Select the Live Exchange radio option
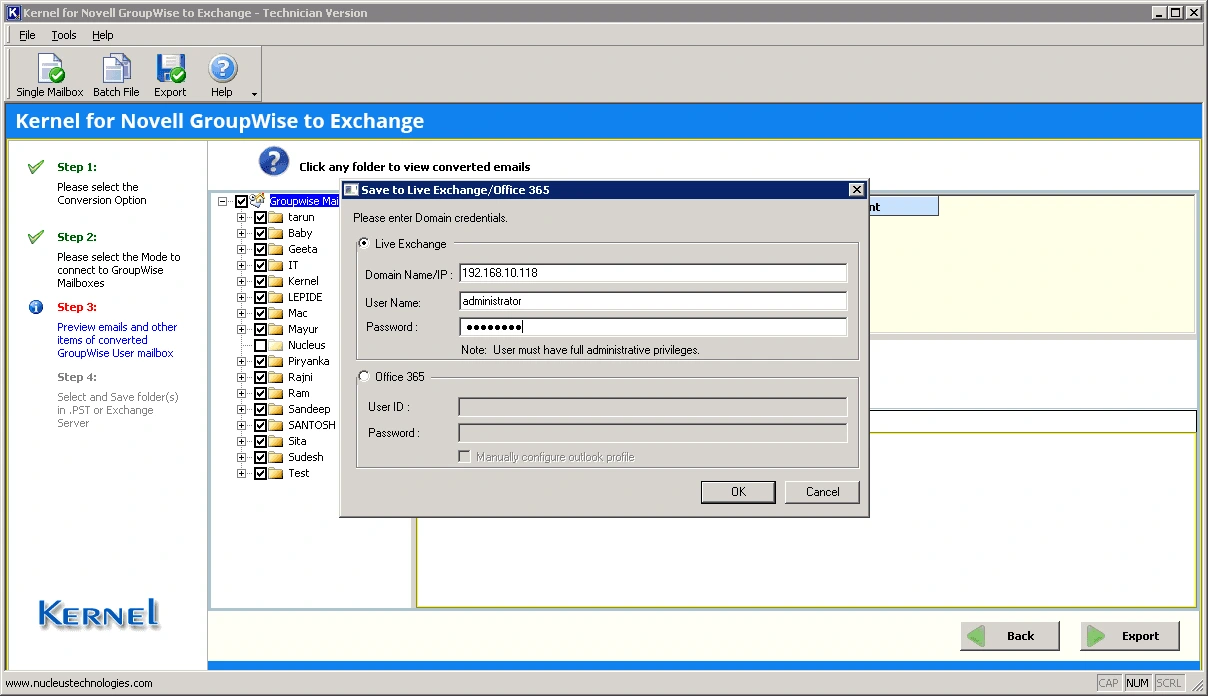Image resolution: width=1208 pixels, height=696 pixels. coord(363,244)
